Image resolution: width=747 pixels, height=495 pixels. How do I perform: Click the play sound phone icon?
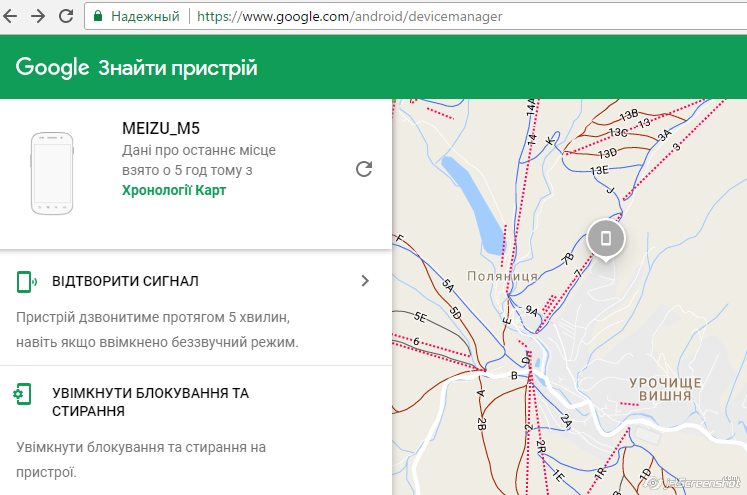click(x=26, y=282)
